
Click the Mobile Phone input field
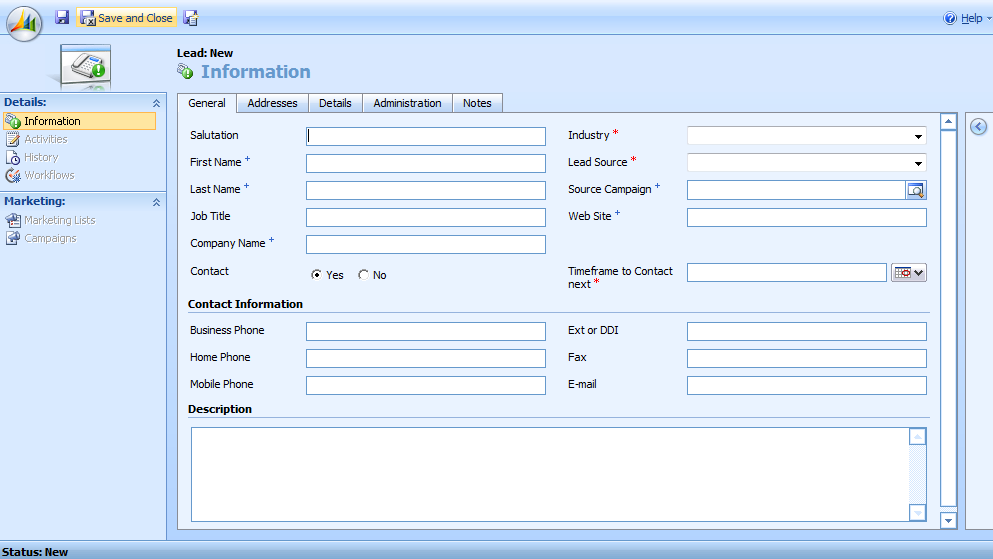click(426, 386)
